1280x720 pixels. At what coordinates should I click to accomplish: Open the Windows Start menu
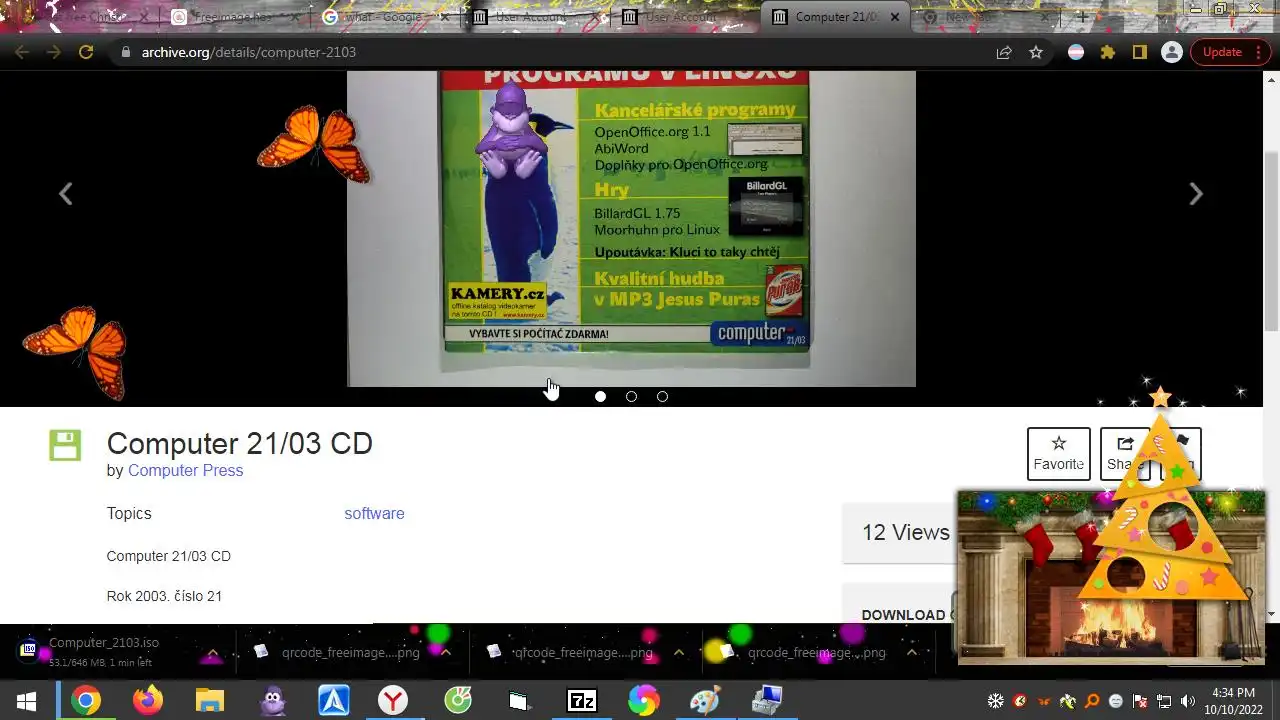pos(26,701)
